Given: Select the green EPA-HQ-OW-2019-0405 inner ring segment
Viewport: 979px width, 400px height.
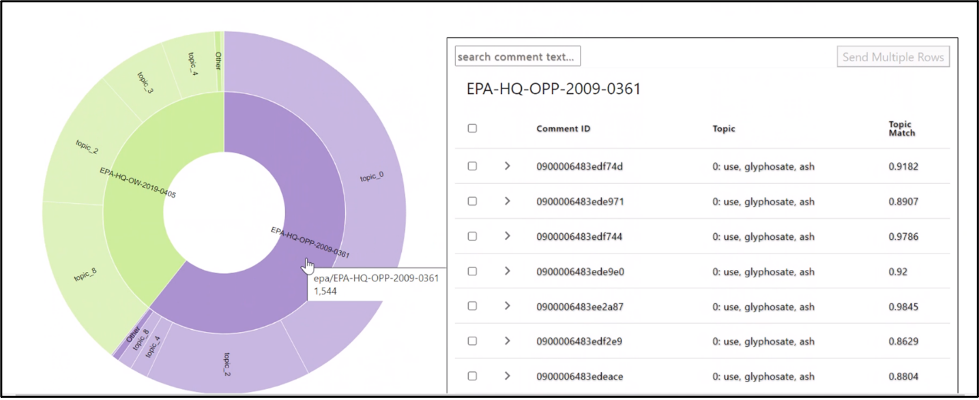Looking at the screenshot, I should [x=136, y=182].
